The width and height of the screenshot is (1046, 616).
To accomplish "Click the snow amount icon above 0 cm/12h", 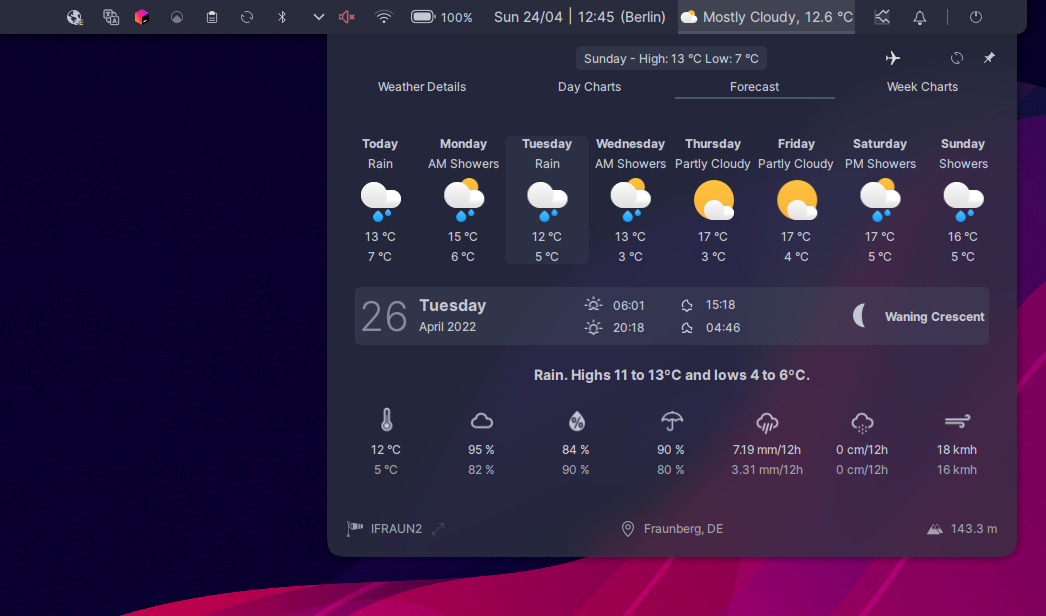I will (862, 422).
